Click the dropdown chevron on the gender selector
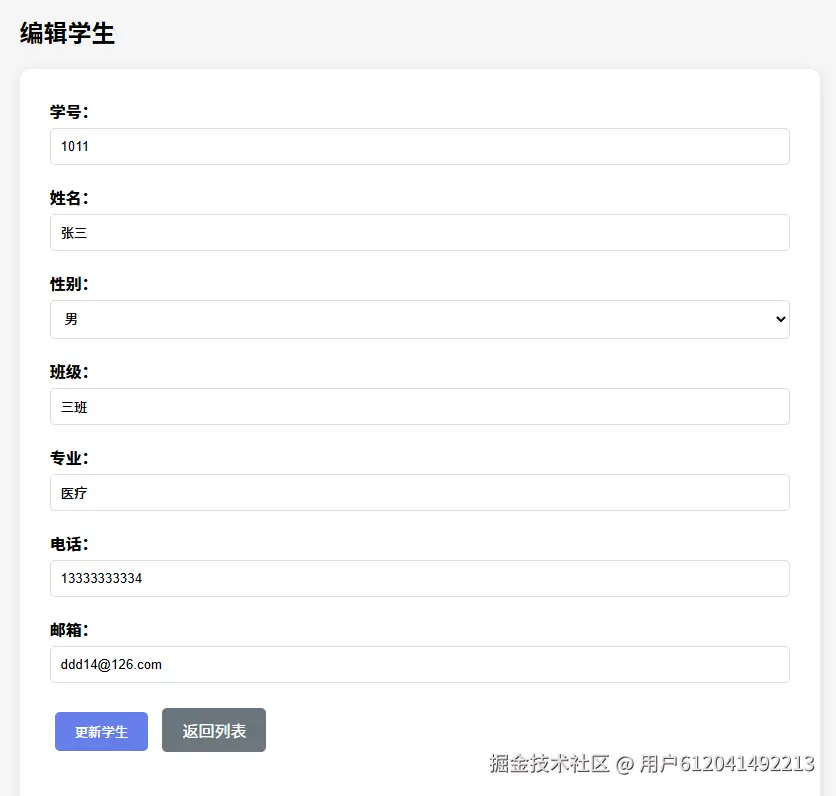Image resolution: width=836 pixels, height=796 pixels. [780, 319]
